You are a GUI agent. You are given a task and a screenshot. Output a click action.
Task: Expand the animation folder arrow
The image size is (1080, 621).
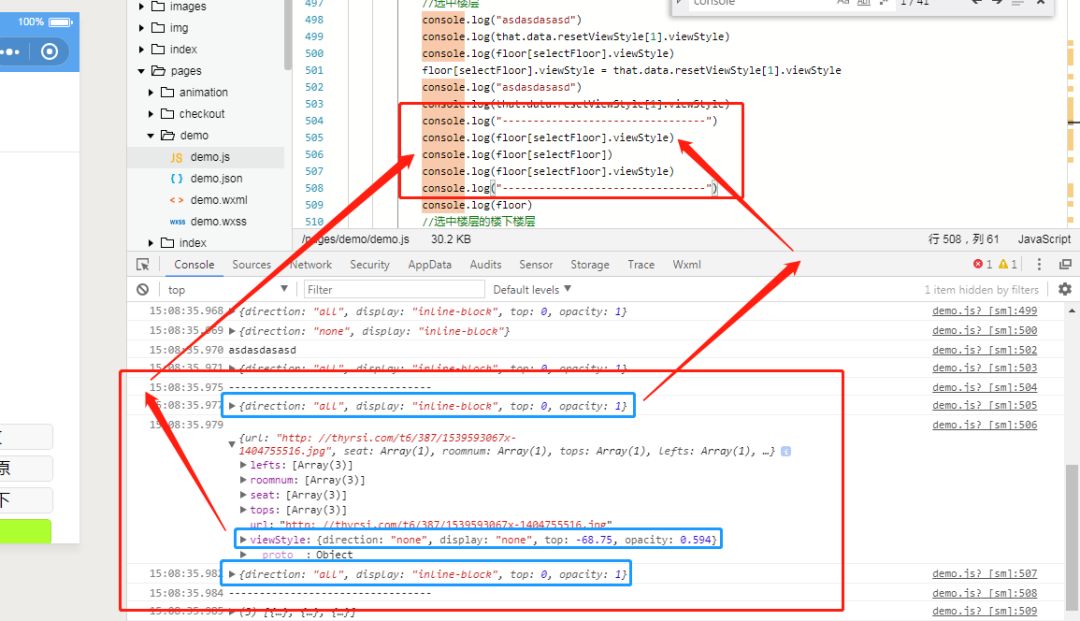click(151, 92)
